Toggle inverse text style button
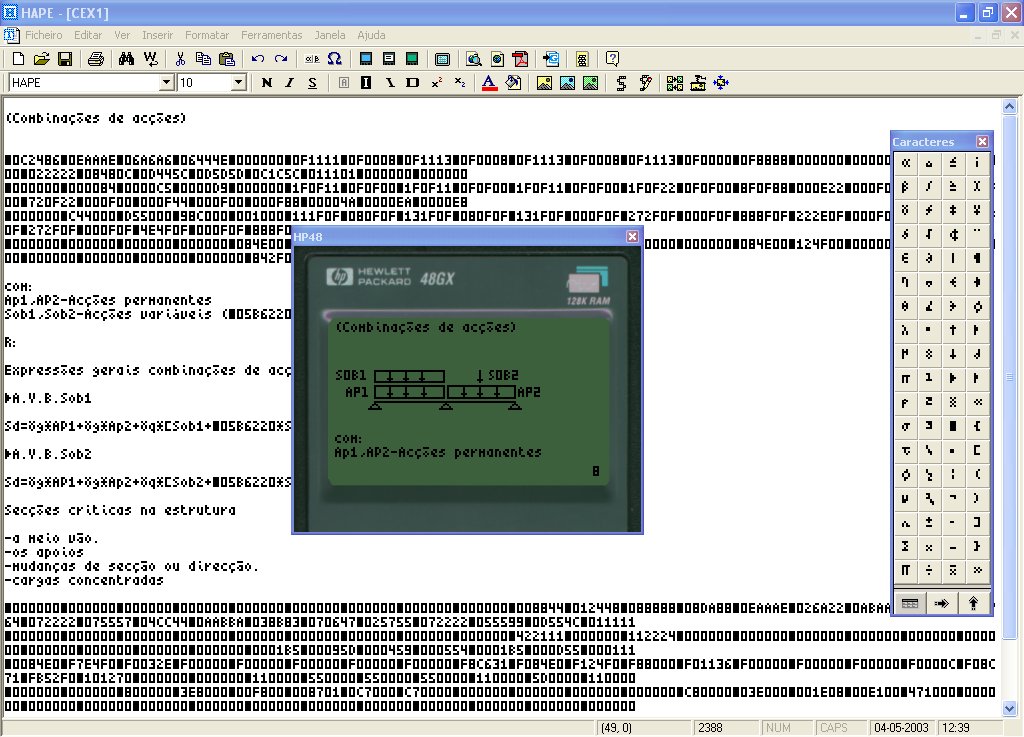This screenshot has height=737, width=1024. point(366,82)
